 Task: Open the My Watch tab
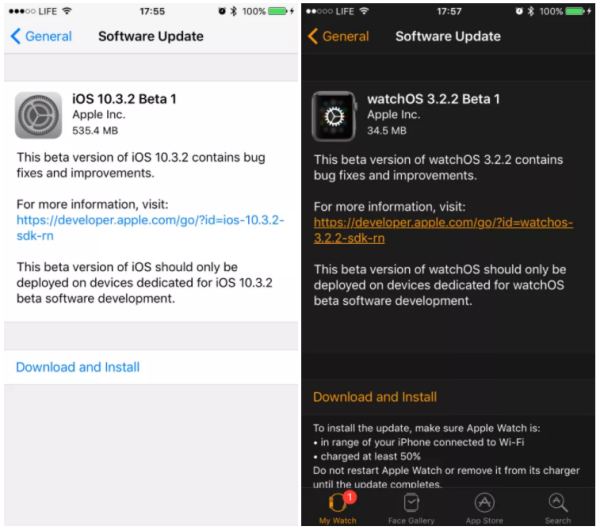[x=336, y=506]
